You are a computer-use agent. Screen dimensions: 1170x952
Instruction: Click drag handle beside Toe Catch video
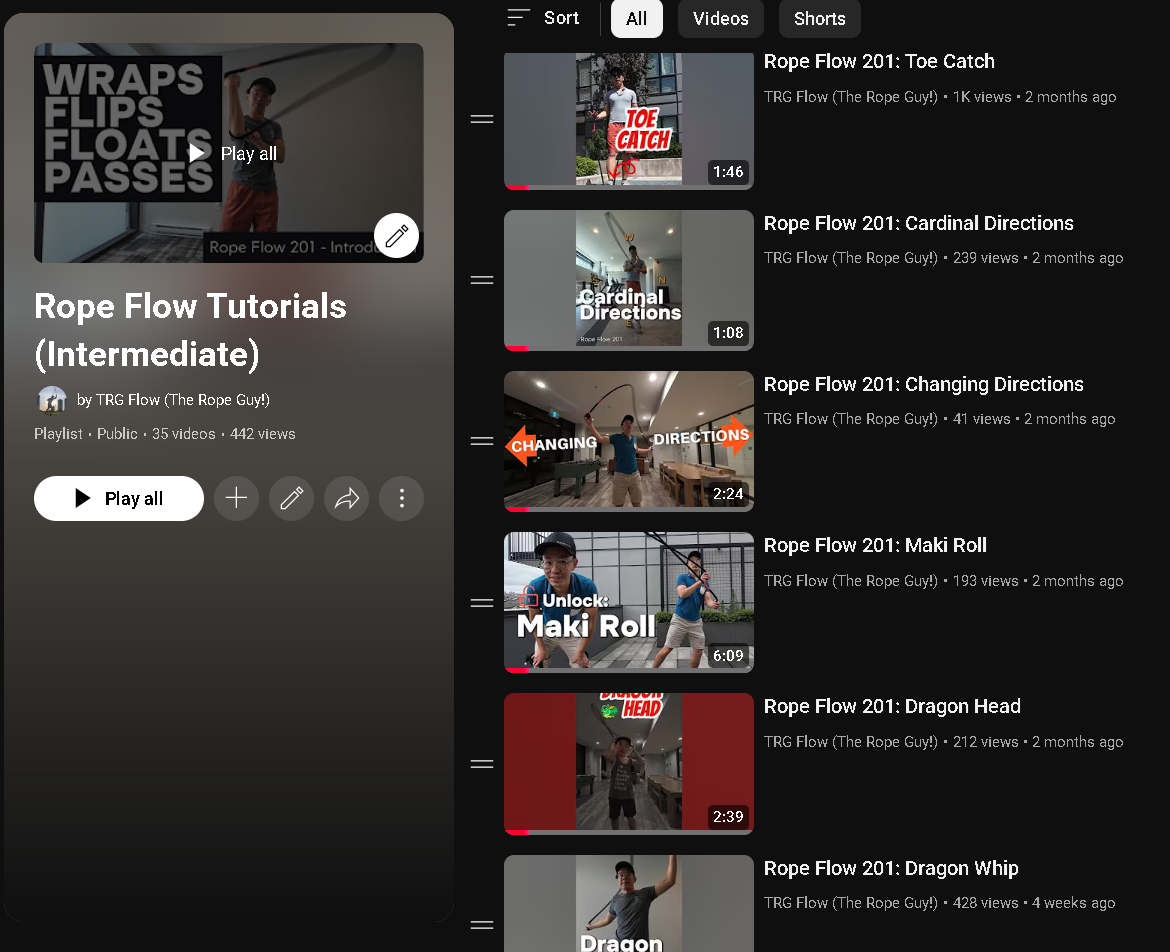coord(482,120)
